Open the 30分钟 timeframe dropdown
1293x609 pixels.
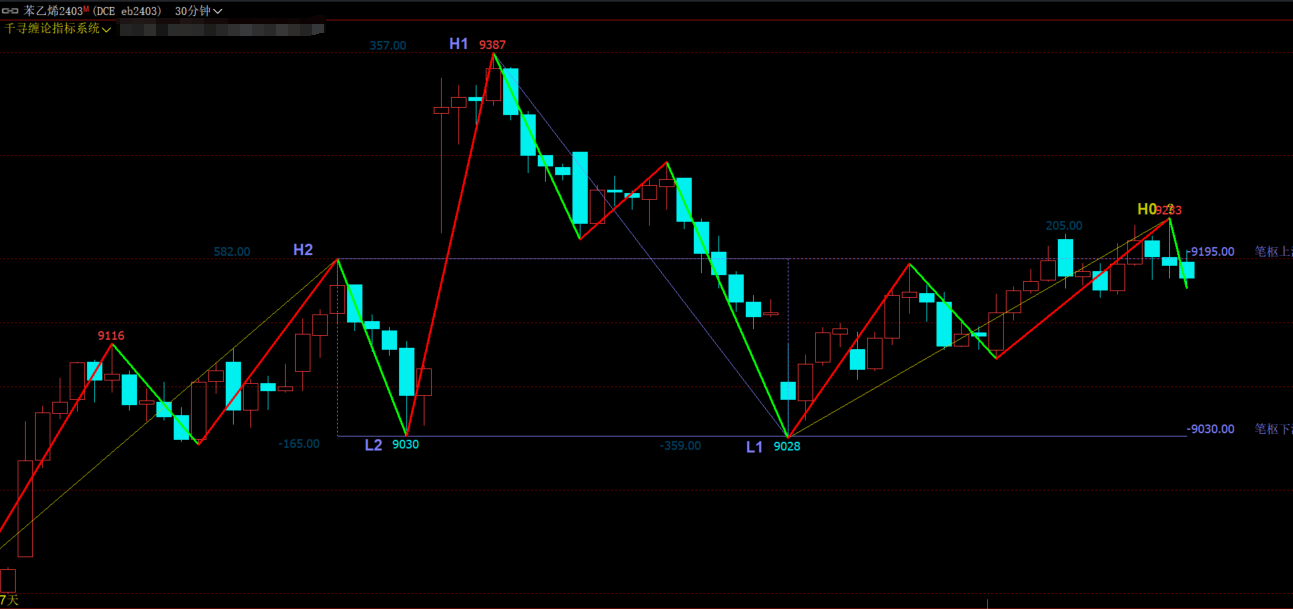click(198, 11)
